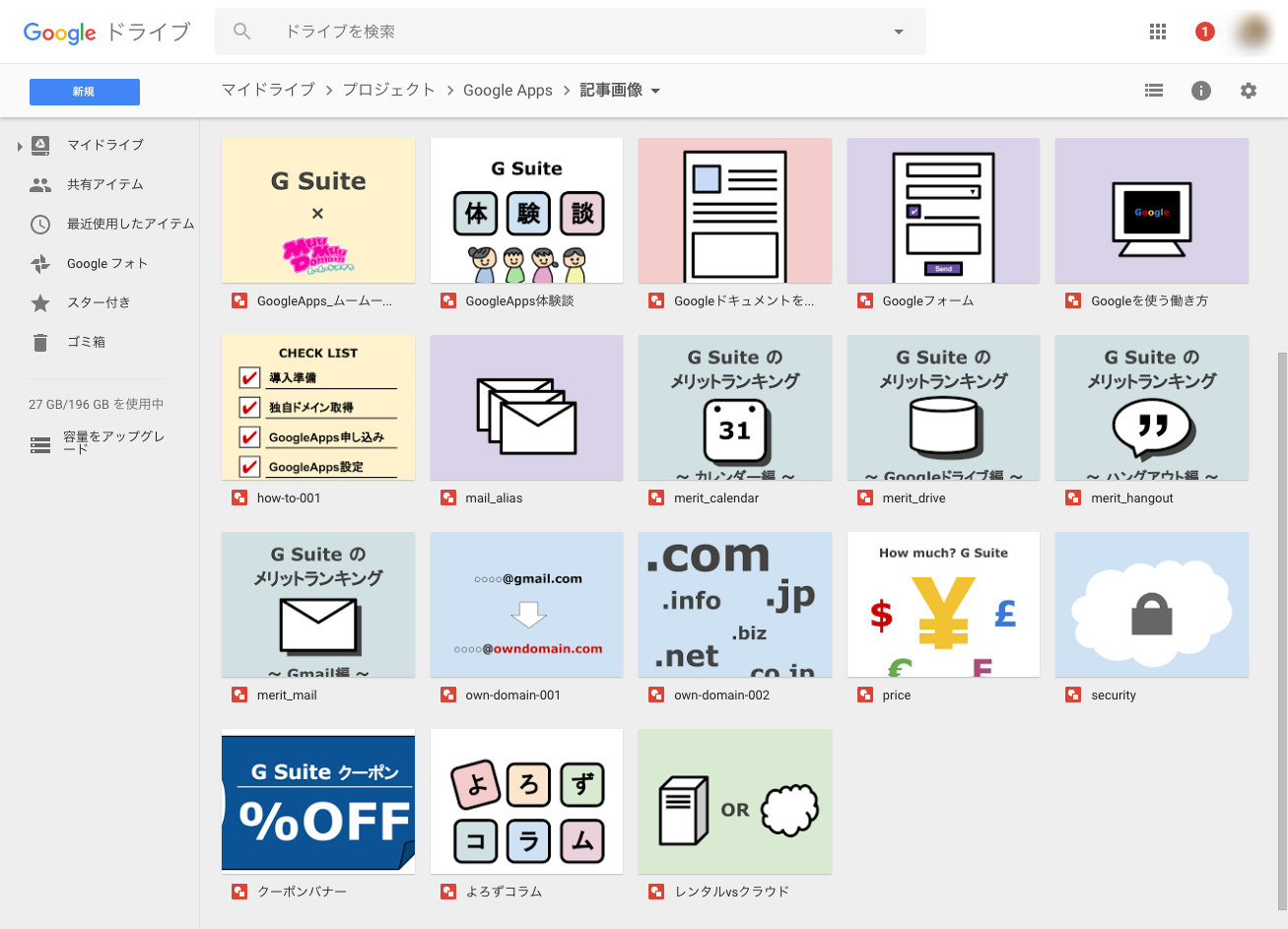Select the price currency thumbnail
Screen dimensions: 1288x929
coord(944,605)
